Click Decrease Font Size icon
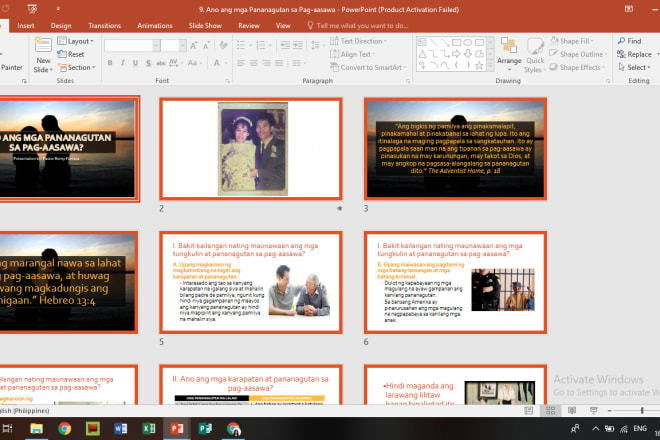The image size is (660, 440). [x=206, y=45]
